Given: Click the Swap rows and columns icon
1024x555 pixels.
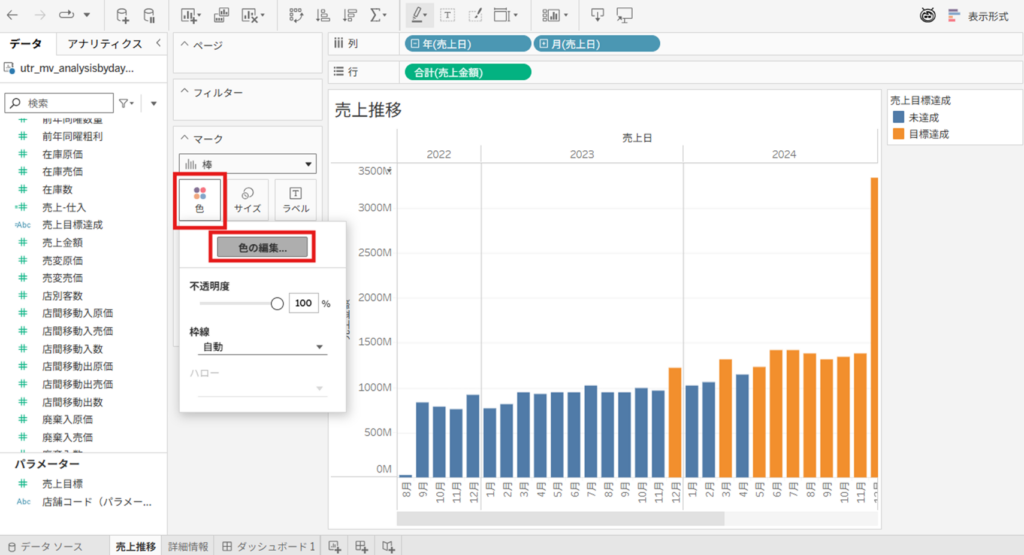Looking at the screenshot, I should point(296,15).
